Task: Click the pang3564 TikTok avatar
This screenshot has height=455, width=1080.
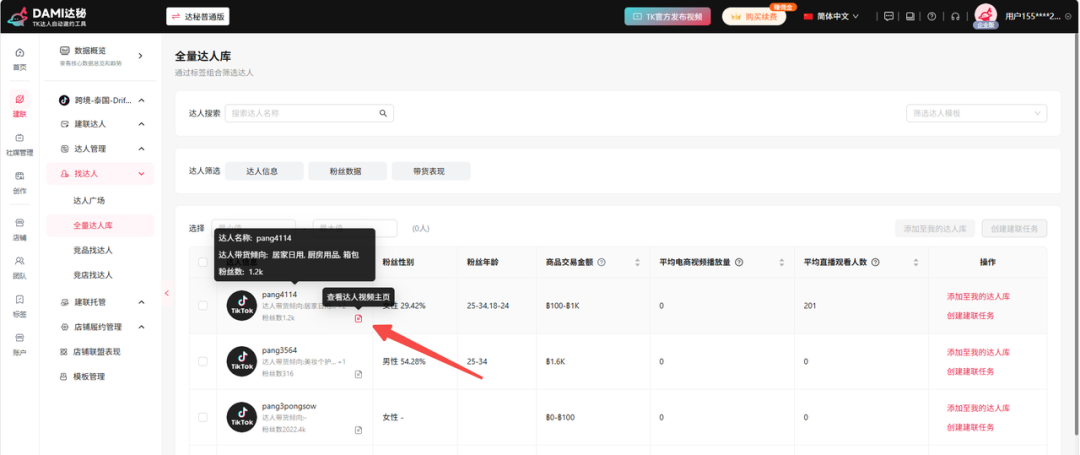Action: click(x=242, y=361)
